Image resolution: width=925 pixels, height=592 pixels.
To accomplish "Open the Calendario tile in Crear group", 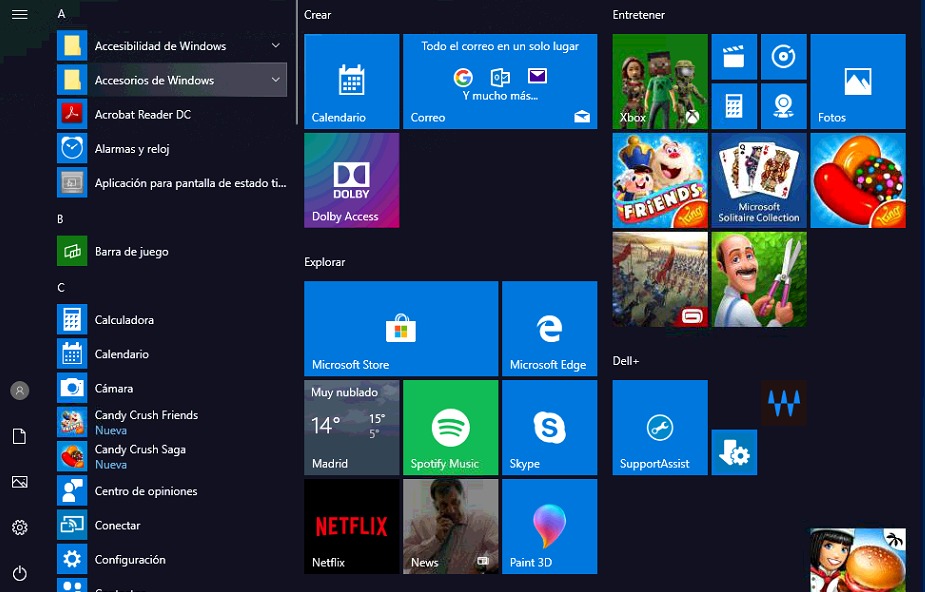I will tap(352, 81).
